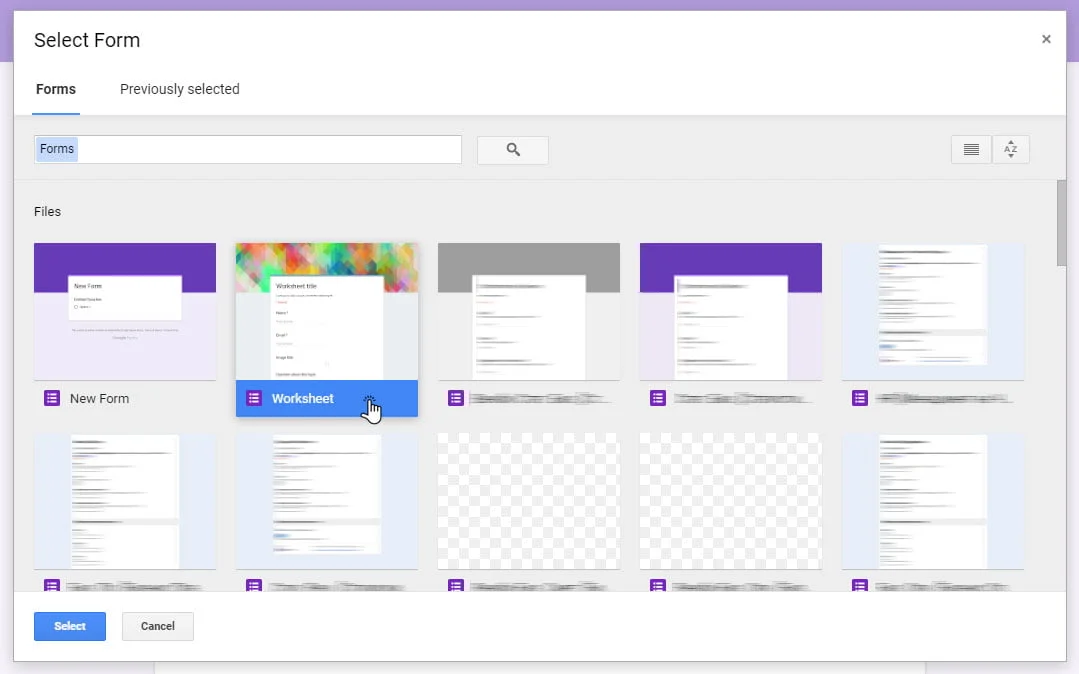Screen dimensions: 1079x674
Task: Select the gray-header form thumbnail
Action: click(x=528, y=311)
